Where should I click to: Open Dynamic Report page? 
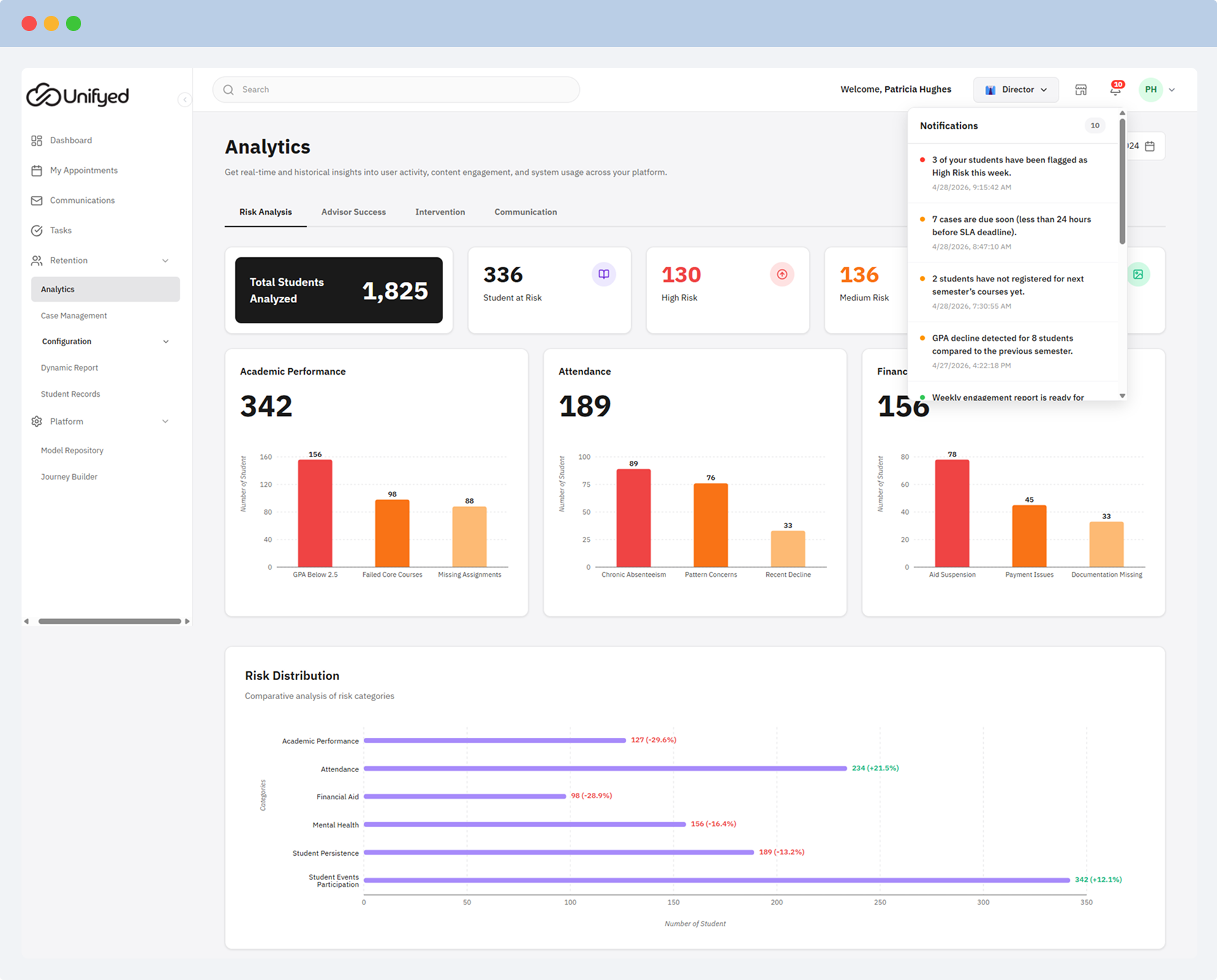(69, 368)
